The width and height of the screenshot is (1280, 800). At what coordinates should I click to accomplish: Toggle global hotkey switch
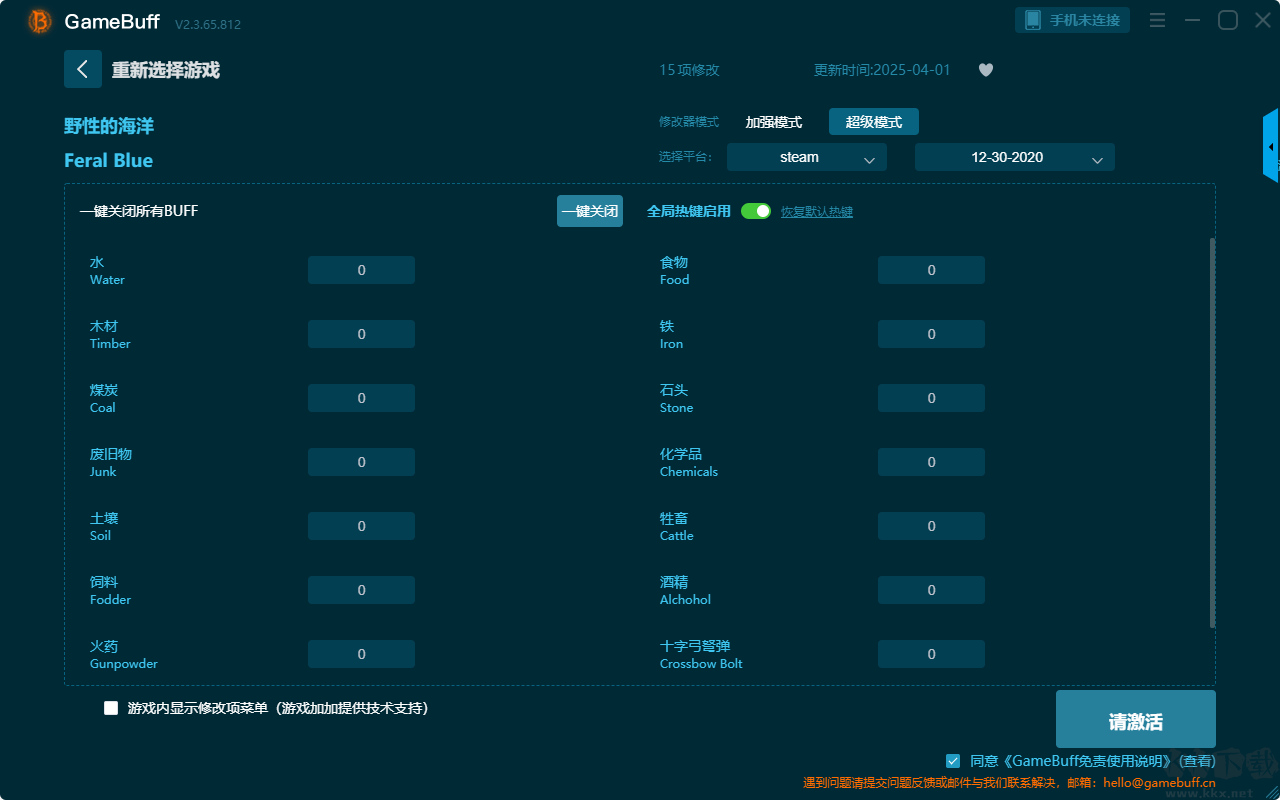pyautogui.click(x=756, y=211)
